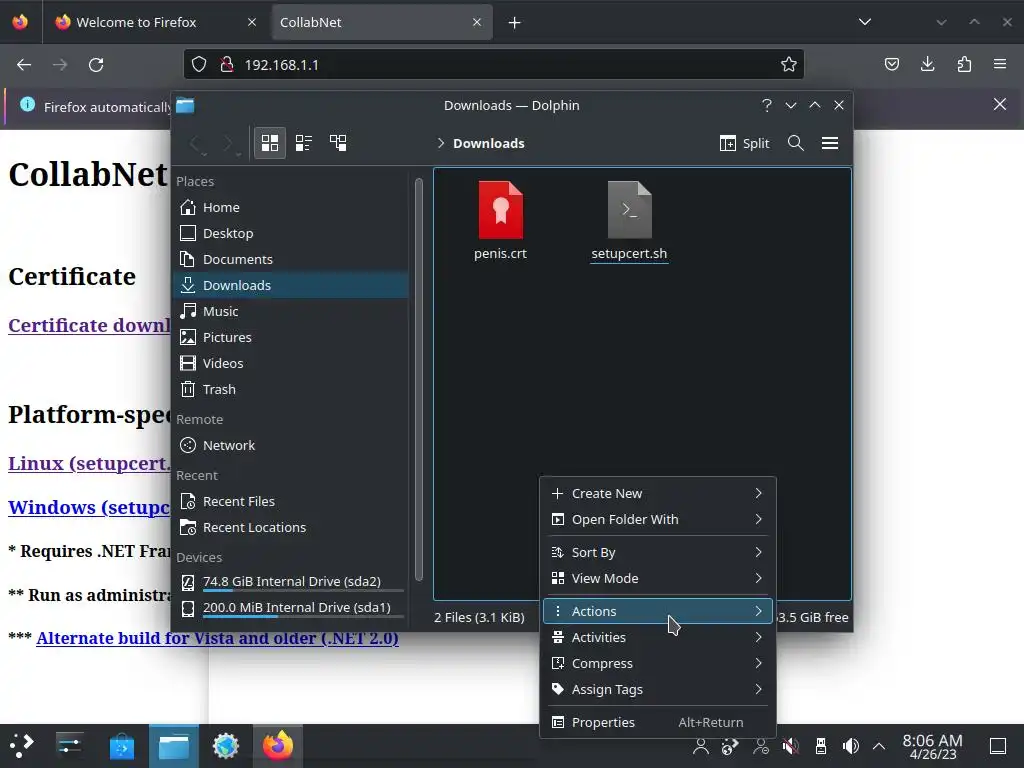Open Properties from context menu
Screen dimensions: 1024x768
(x=658, y=722)
